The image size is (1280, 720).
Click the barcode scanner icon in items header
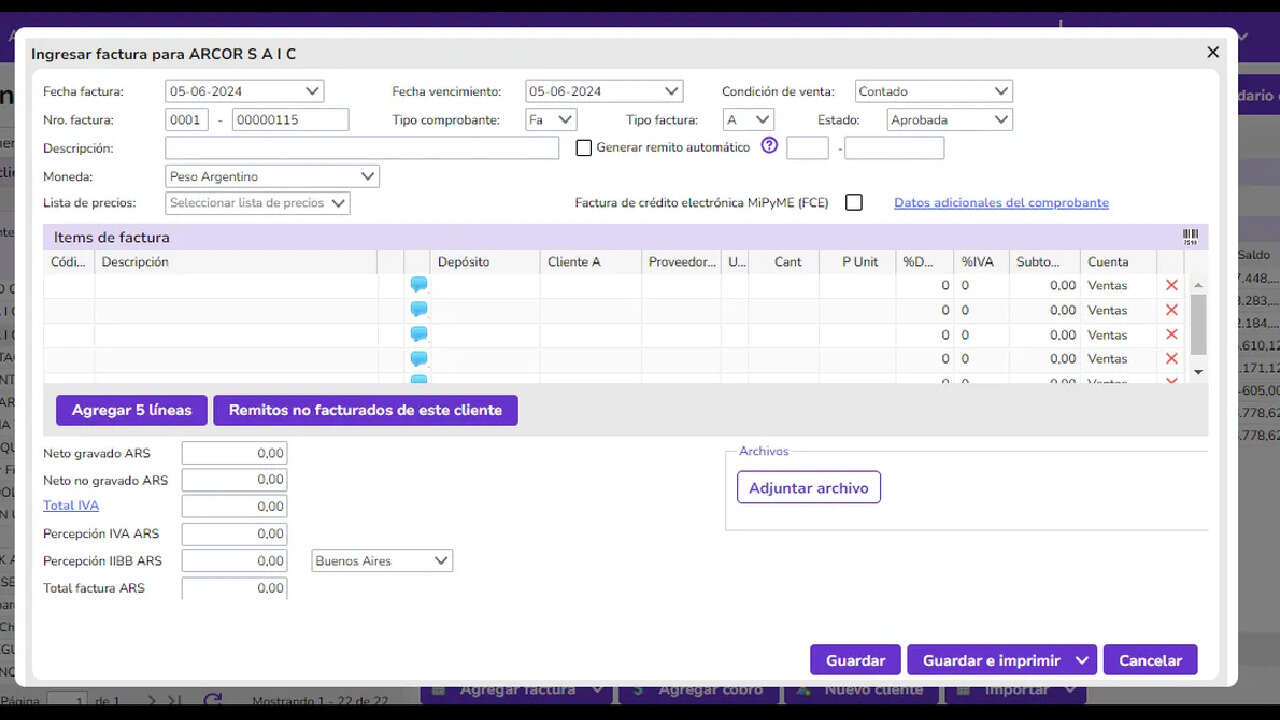pos(1190,237)
